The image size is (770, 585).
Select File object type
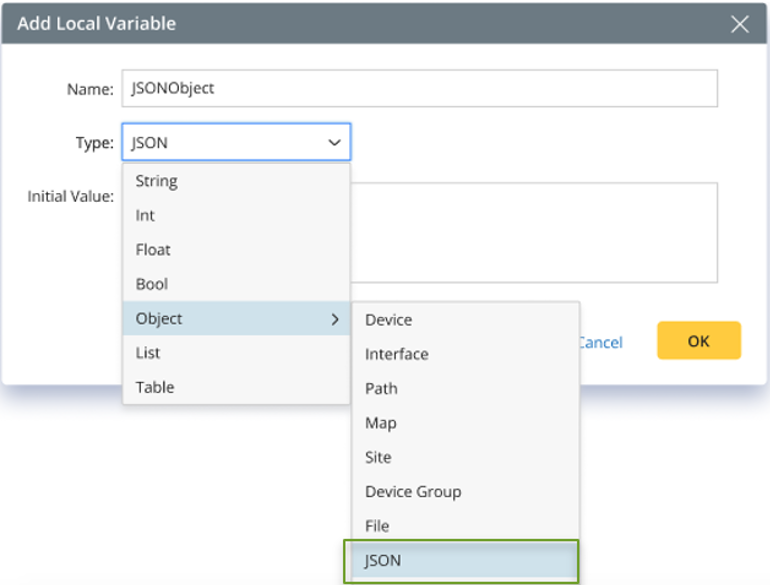pyautogui.click(x=377, y=526)
